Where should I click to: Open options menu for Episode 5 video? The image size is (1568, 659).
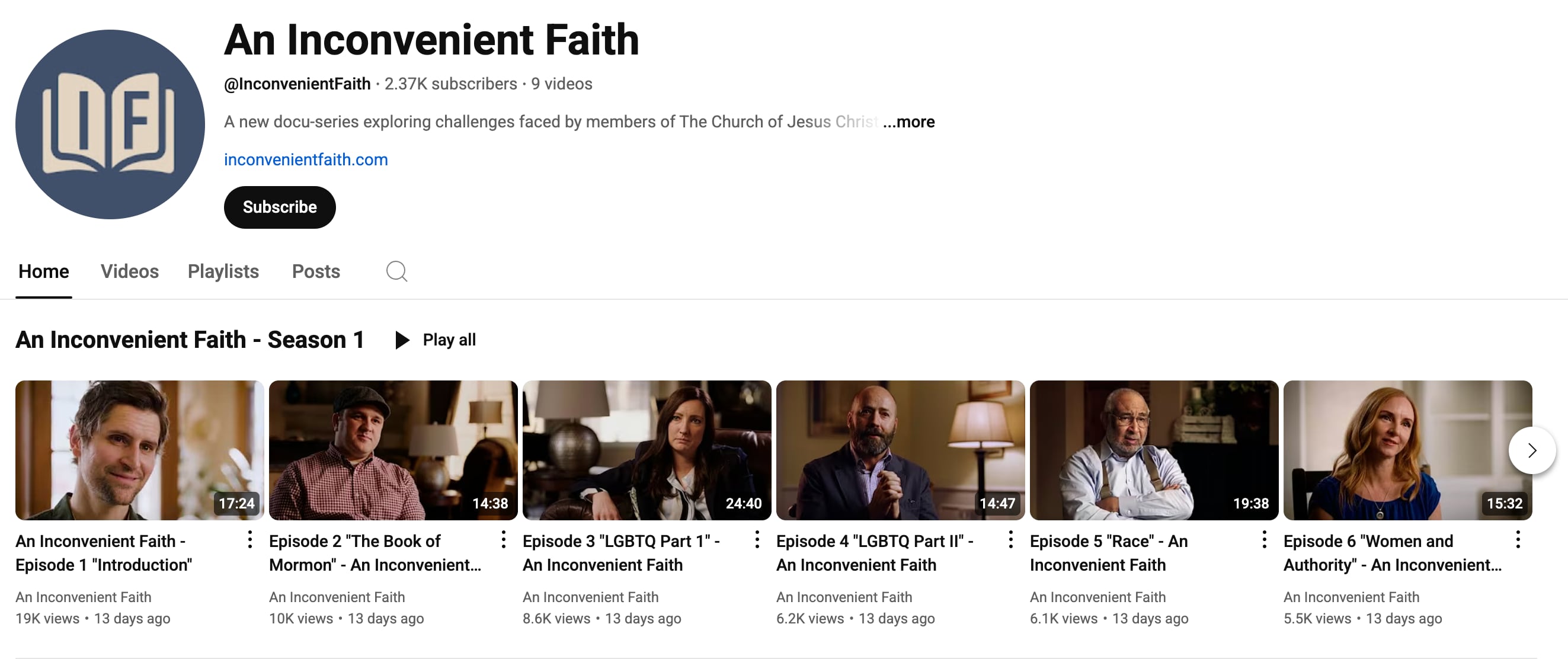(1263, 540)
